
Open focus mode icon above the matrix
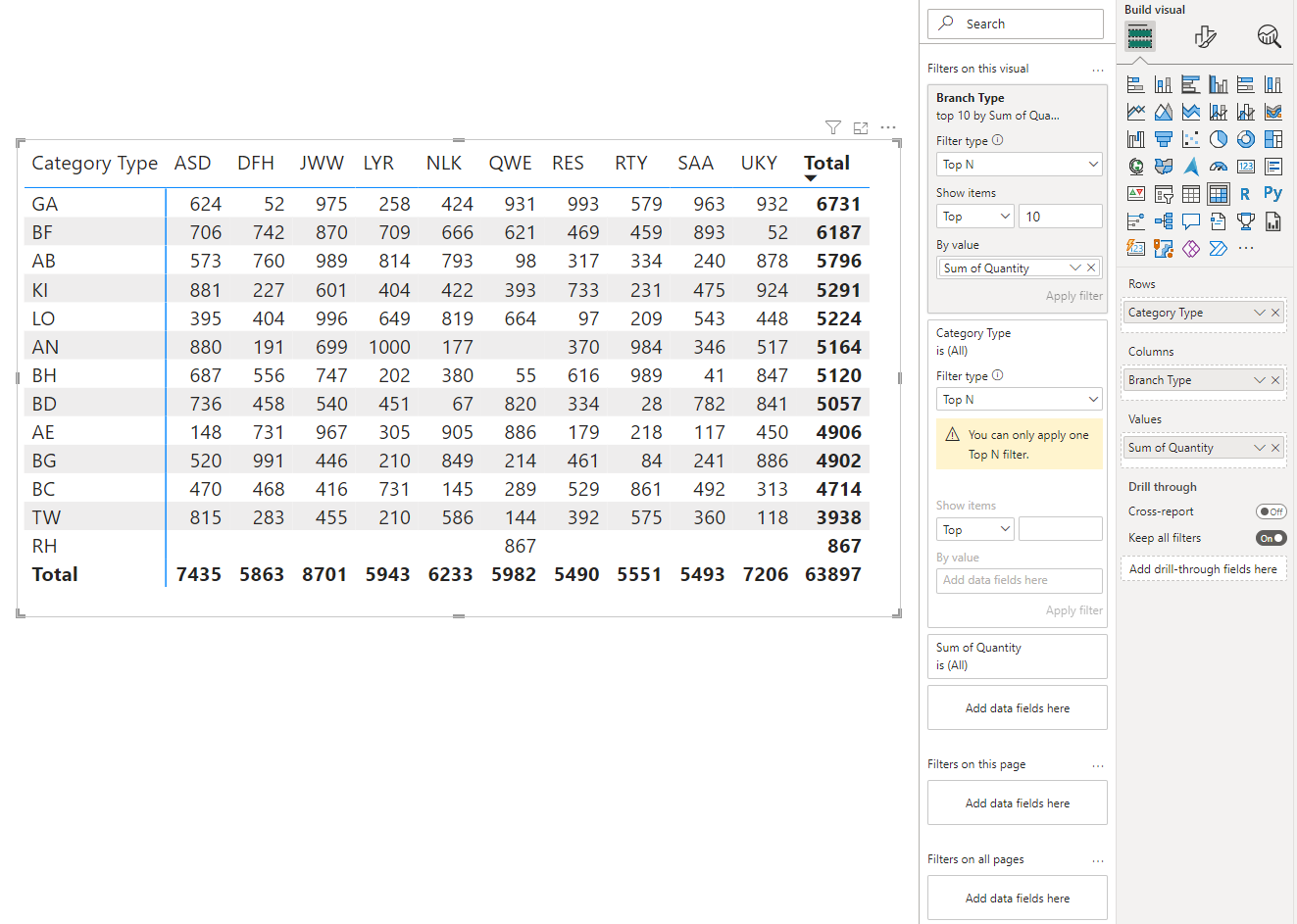tap(861, 127)
